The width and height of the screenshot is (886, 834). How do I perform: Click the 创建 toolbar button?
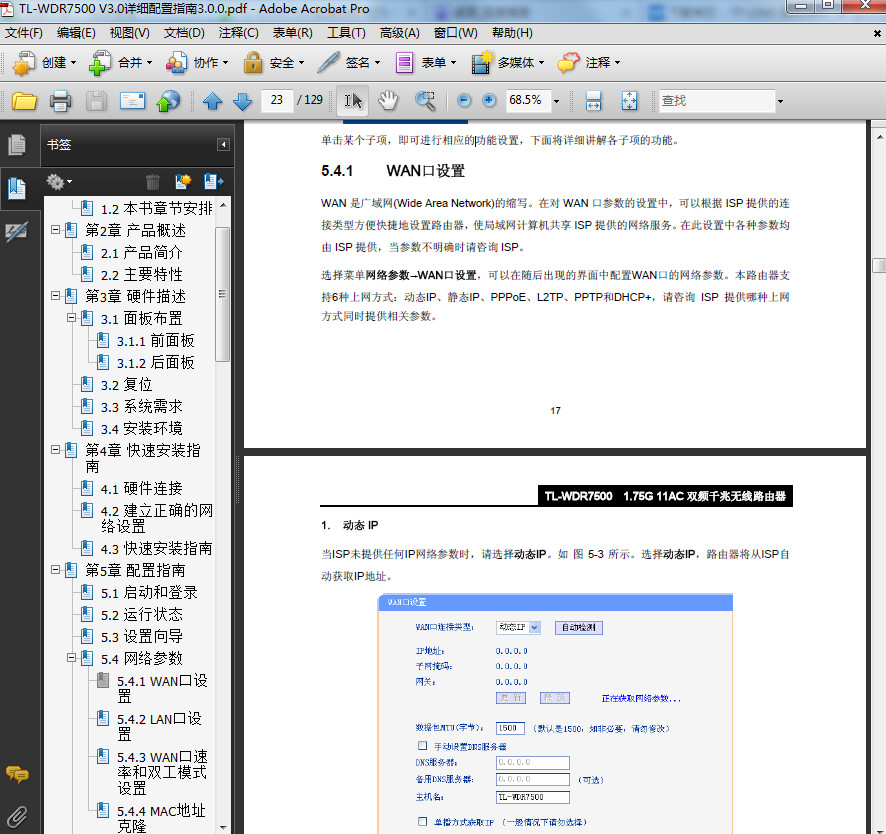(x=45, y=62)
